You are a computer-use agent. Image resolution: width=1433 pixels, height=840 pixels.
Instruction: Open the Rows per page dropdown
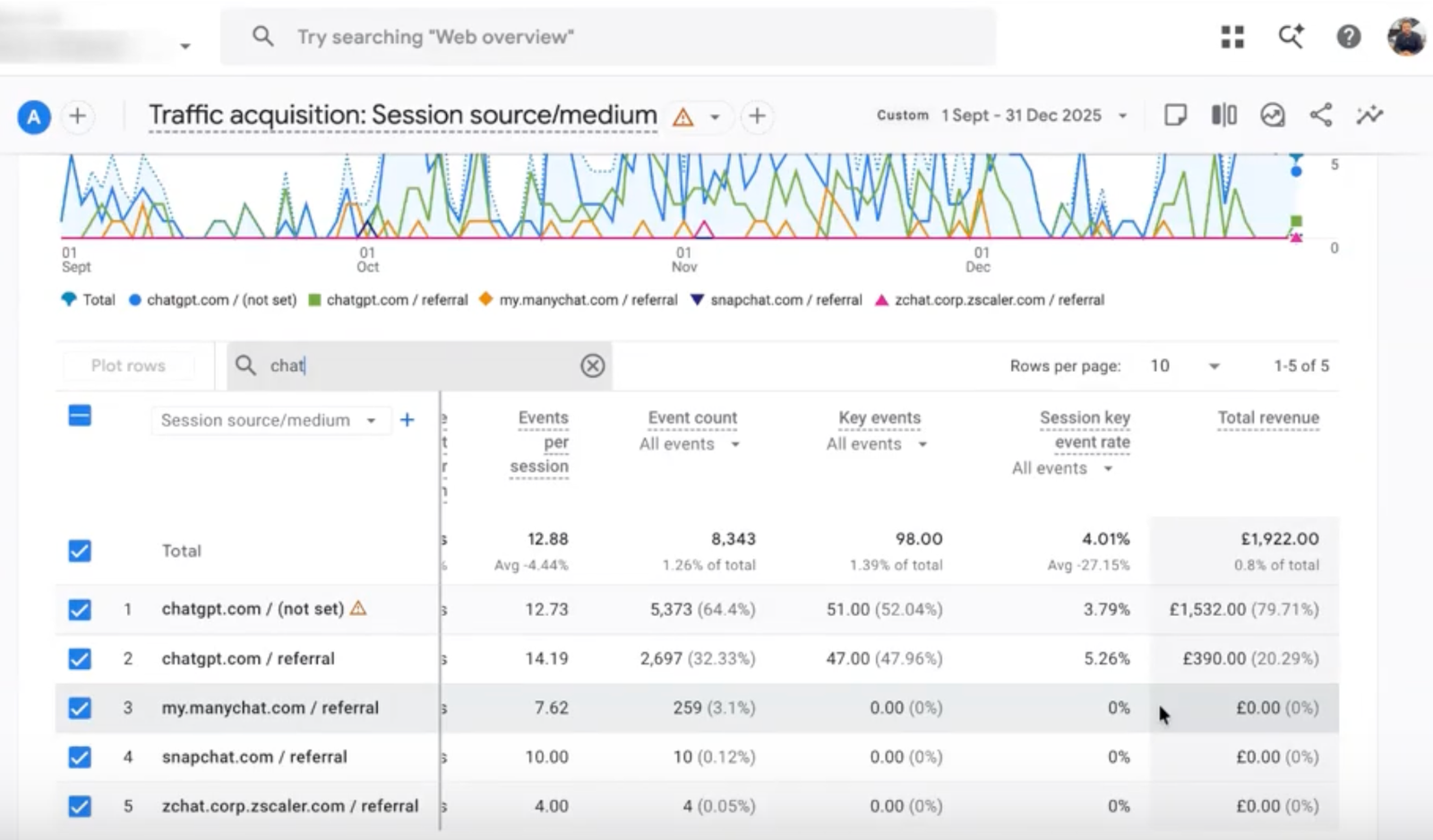(1185, 365)
